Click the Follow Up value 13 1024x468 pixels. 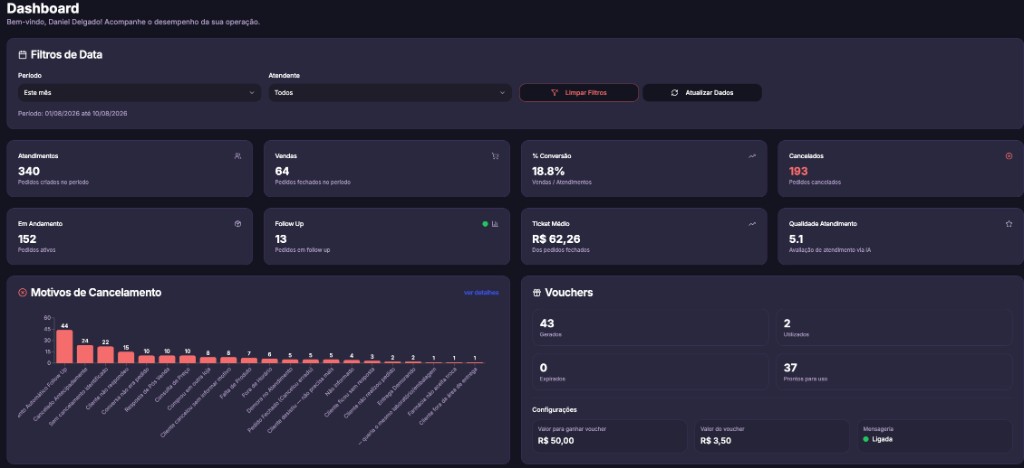tap(281, 239)
